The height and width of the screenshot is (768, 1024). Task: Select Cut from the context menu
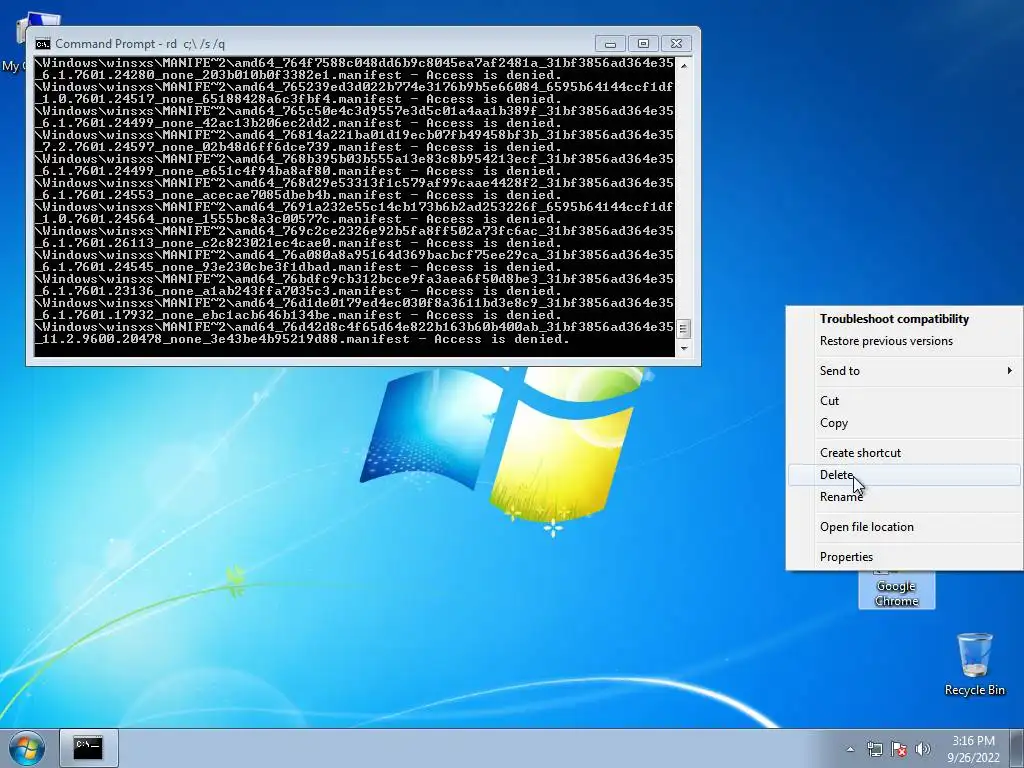904,400
